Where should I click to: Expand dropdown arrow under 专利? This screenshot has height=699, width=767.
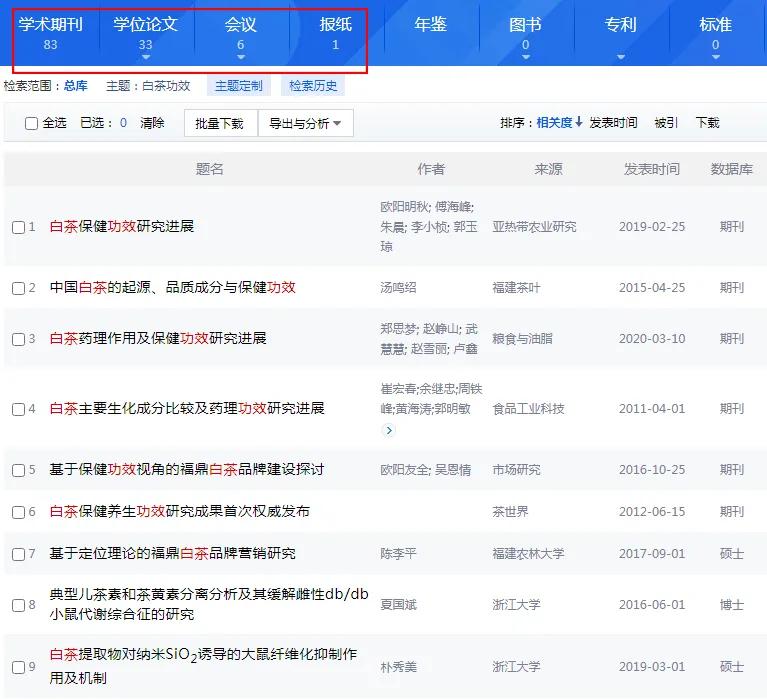pyautogui.click(x=620, y=57)
